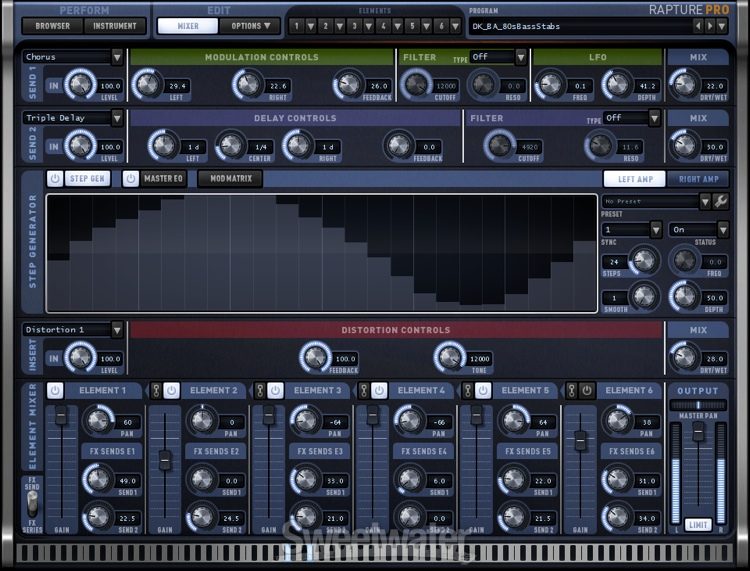The width and height of the screenshot is (750, 571).
Task: Toggle the Insert IN button
Action: pyautogui.click(x=54, y=359)
